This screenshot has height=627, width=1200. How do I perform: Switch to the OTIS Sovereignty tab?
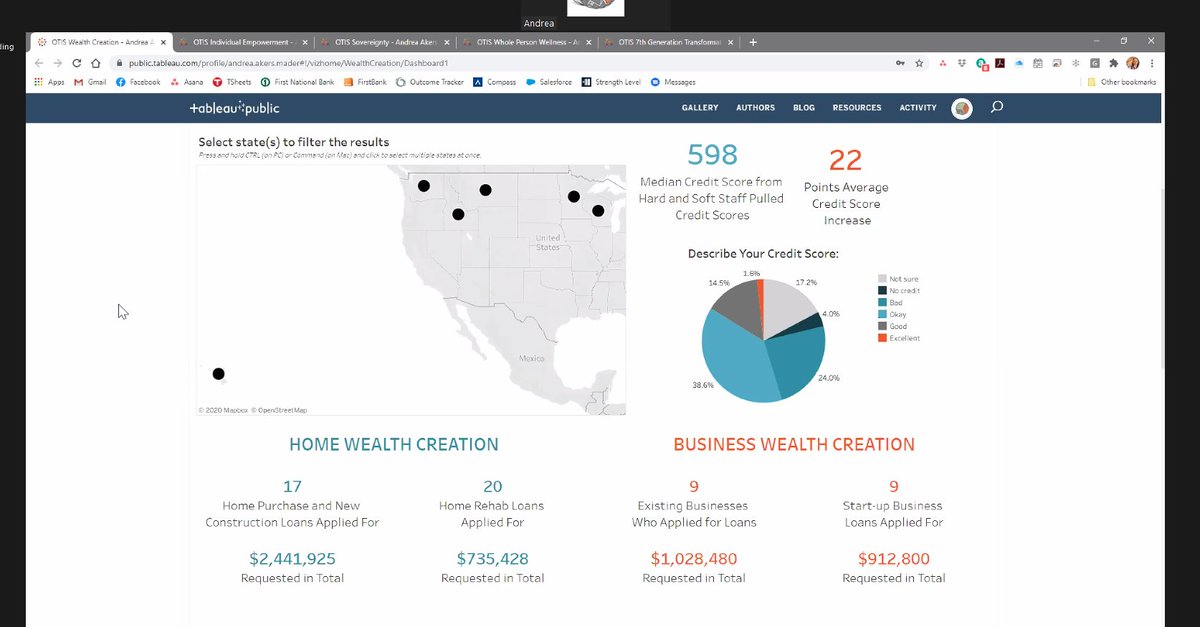click(385, 42)
